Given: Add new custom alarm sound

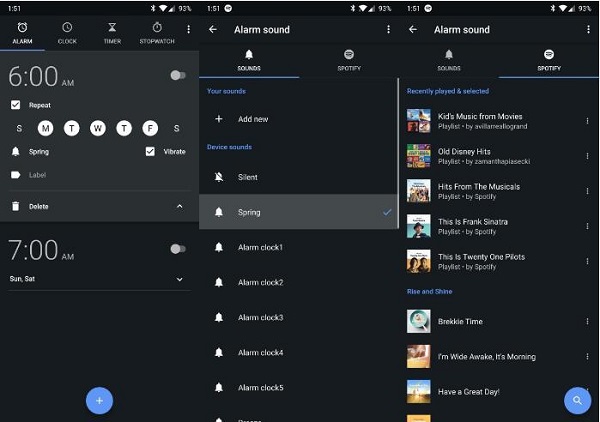Looking at the screenshot, I should coord(298,119).
